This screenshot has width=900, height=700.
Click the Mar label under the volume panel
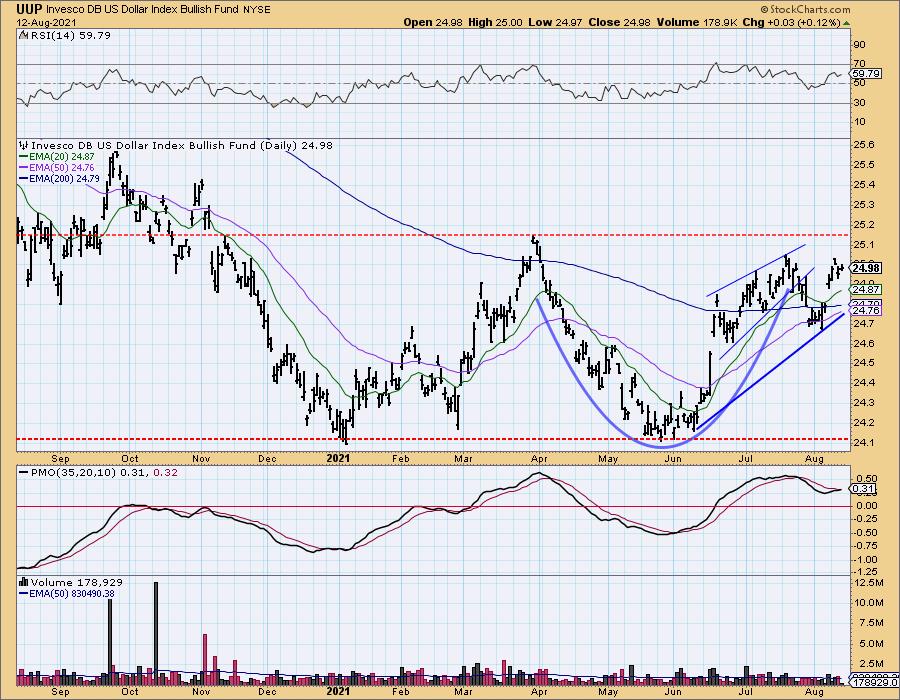[x=463, y=691]
